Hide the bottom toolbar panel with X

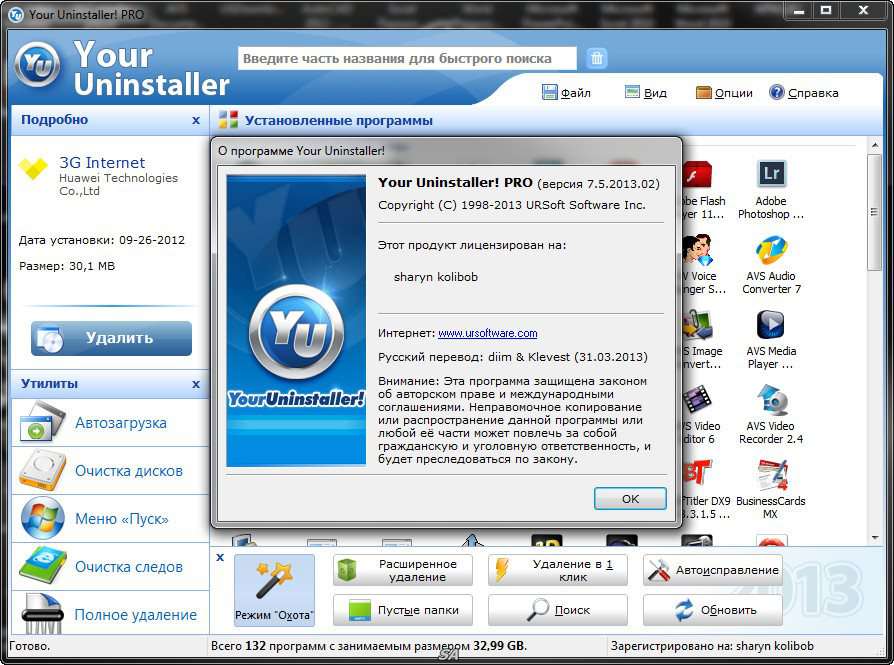point(220,555)
